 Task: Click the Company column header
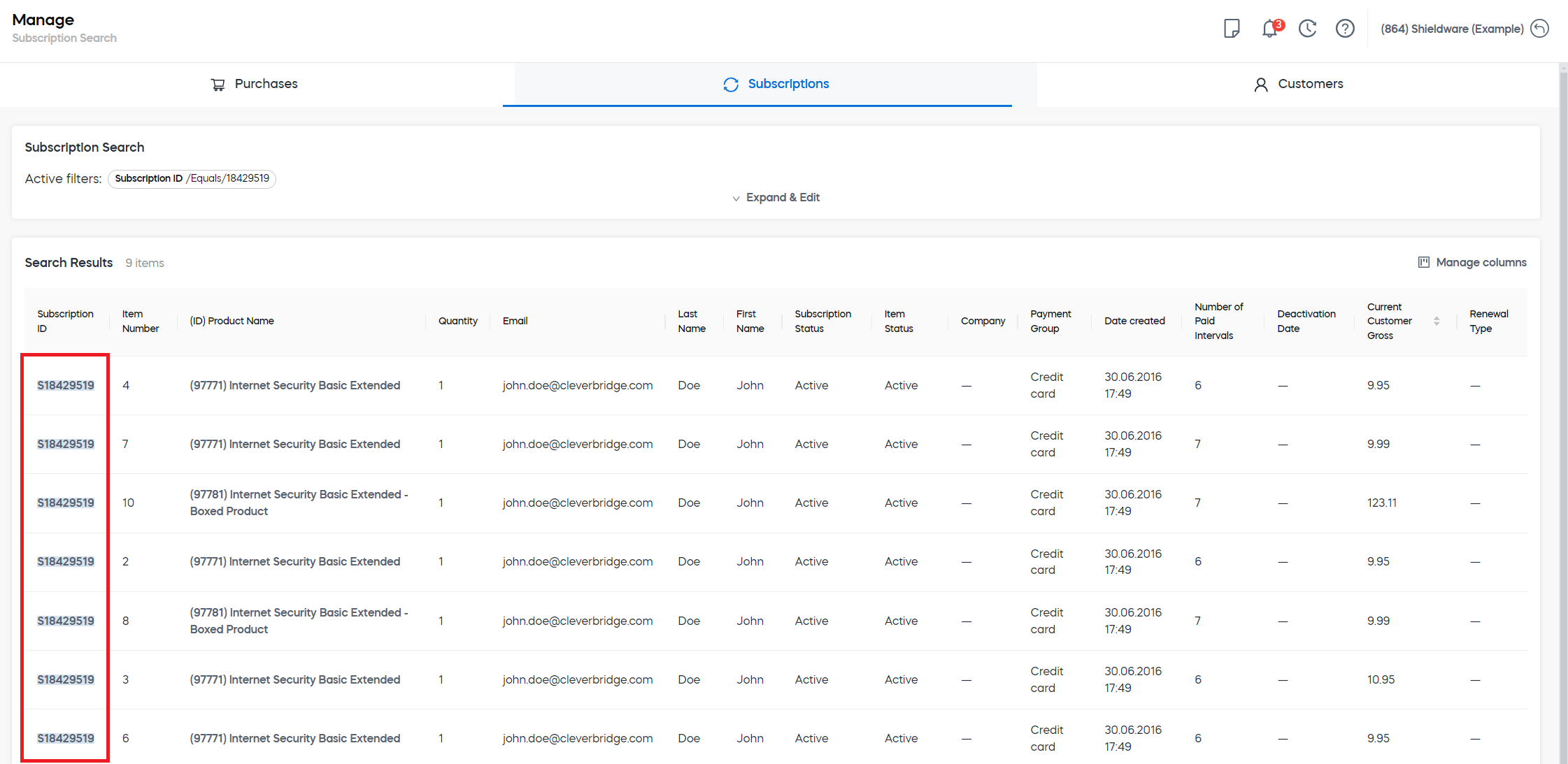(983, 321)
